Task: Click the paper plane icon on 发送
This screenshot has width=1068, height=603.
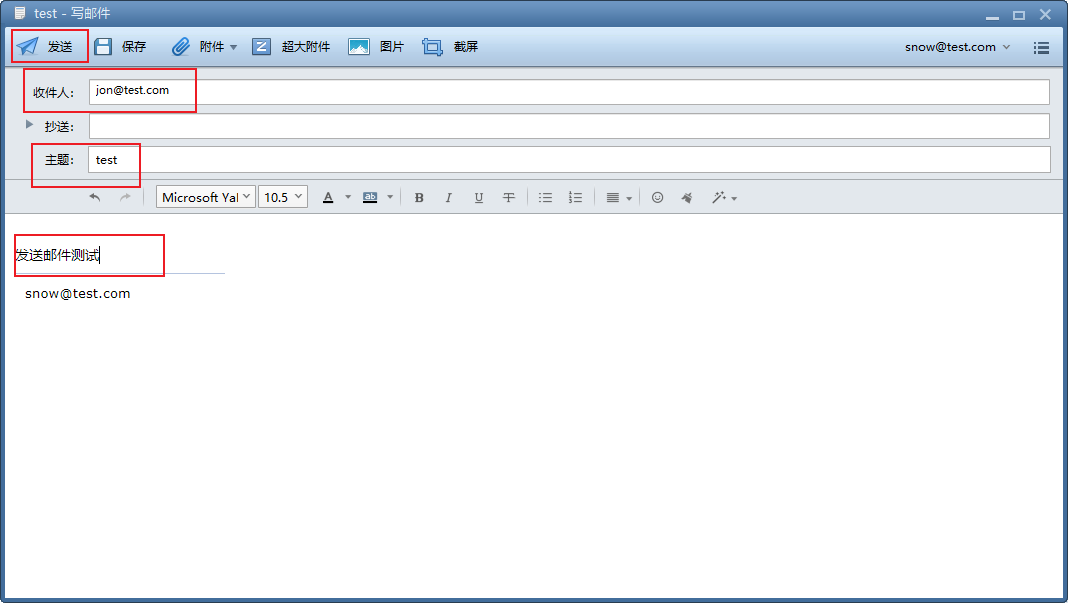Action: coord(27,46)
